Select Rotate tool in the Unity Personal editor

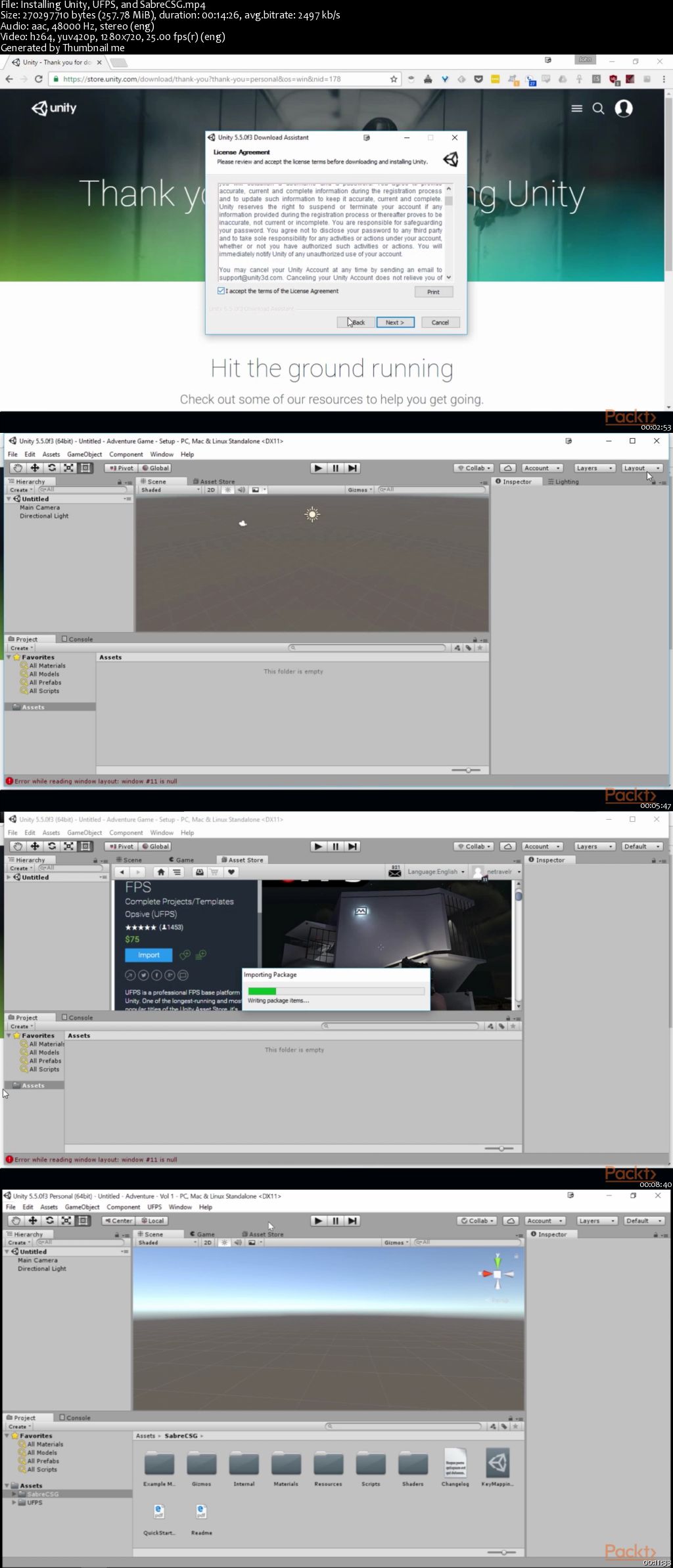pyautogui.click(x=49, y=1221)
